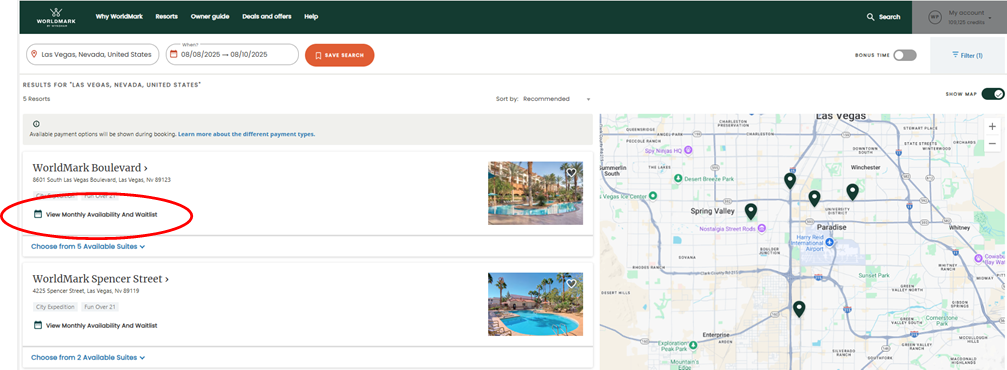1007x370 pixels.
Task: Click the Harry Reid International Airport map marker
Action: click(829, 242)
